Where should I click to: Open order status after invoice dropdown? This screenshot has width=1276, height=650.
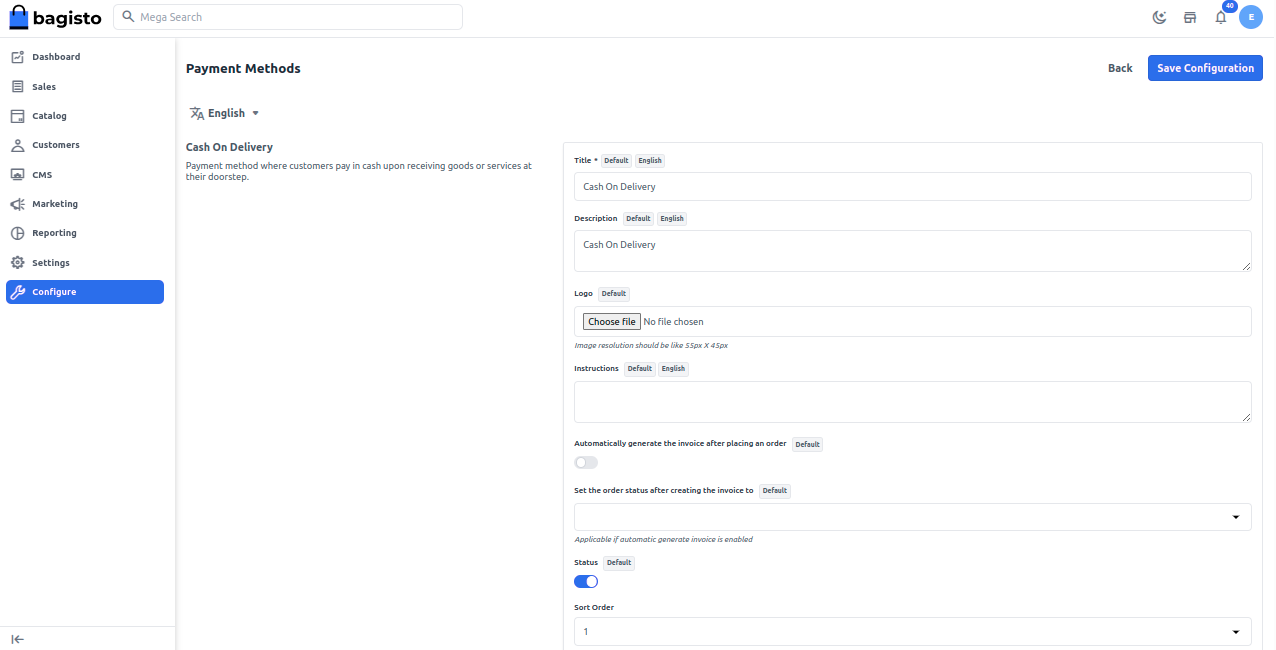[x=912, y=517]
